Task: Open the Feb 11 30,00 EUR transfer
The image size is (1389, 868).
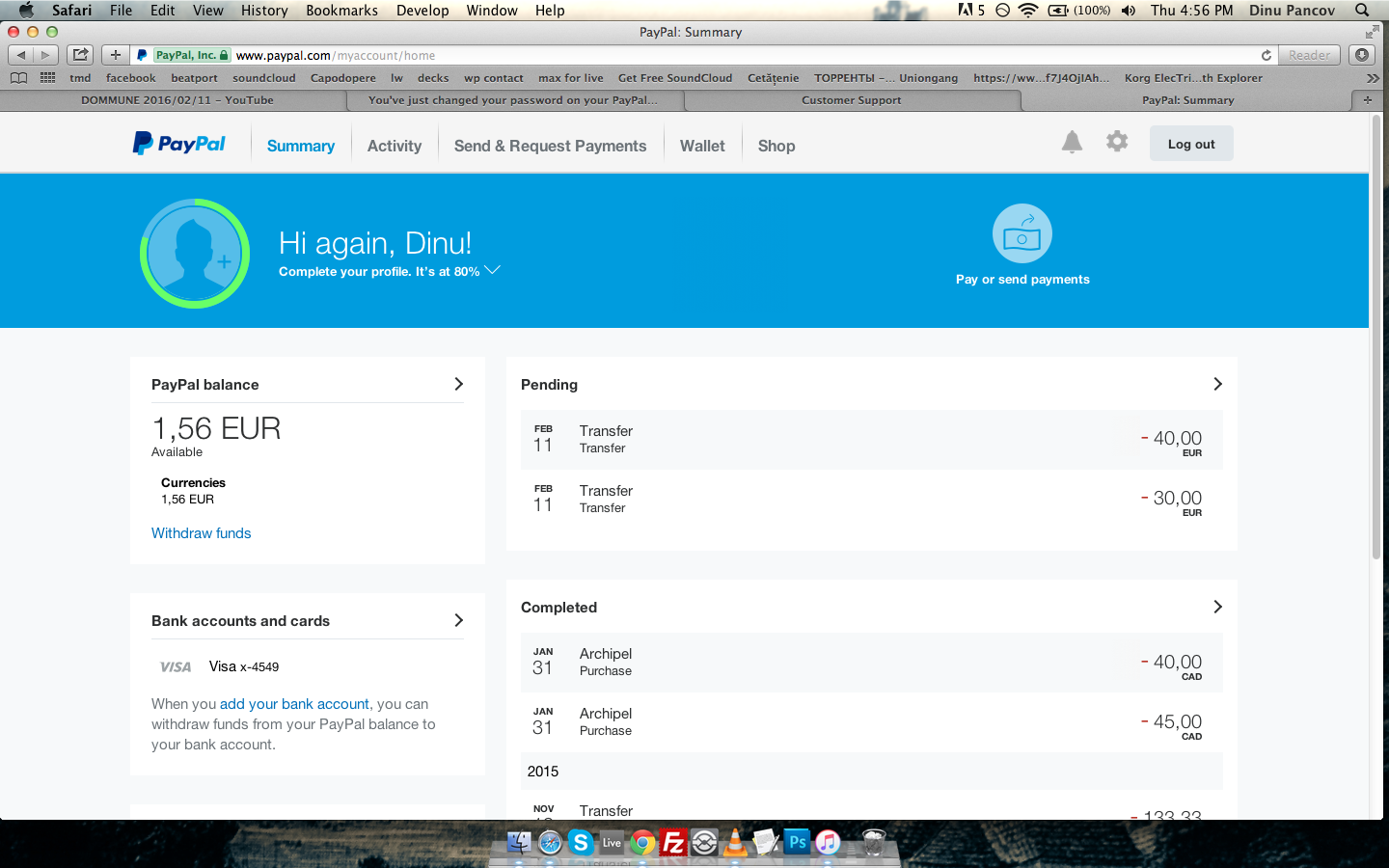Action: tap(872, 500)
